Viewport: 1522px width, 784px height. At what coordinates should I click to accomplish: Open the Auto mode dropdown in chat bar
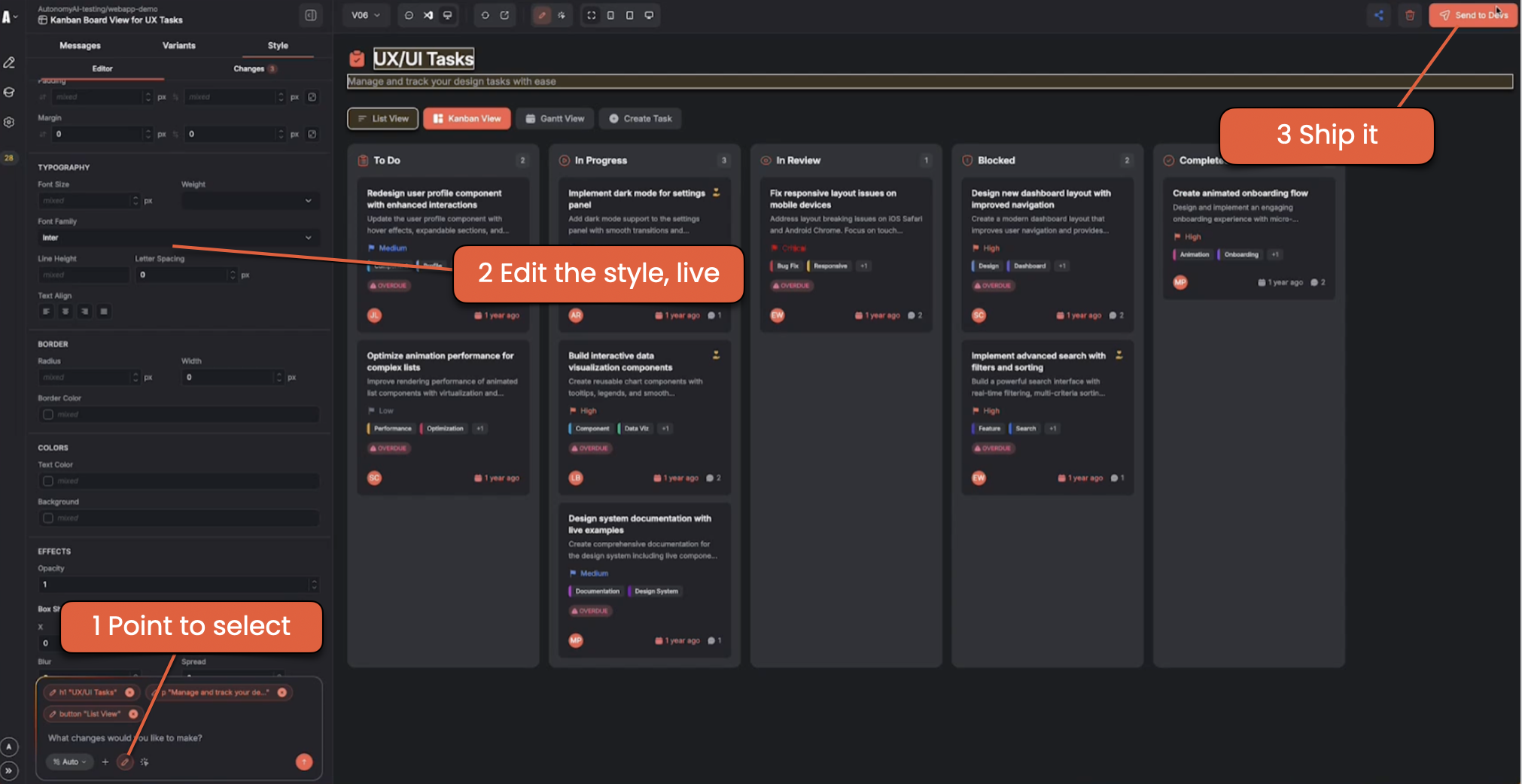click(x=70, y=762)
